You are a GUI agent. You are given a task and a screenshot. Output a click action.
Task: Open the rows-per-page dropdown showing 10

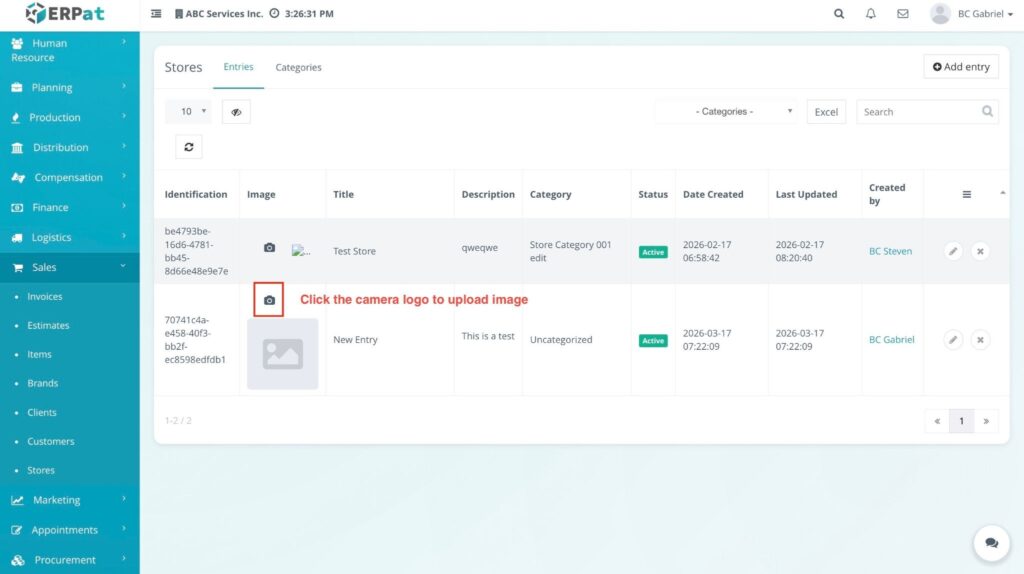[188, 112]
